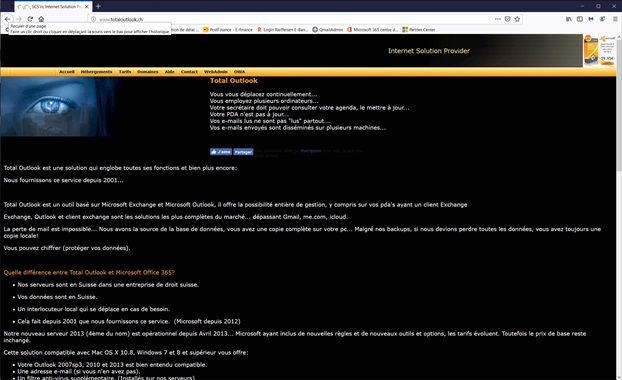The width and height of the screenshot is (622, 380).
Task: Click 'Un interlocuteur local' bullet
Action: [x=94, y=309]
